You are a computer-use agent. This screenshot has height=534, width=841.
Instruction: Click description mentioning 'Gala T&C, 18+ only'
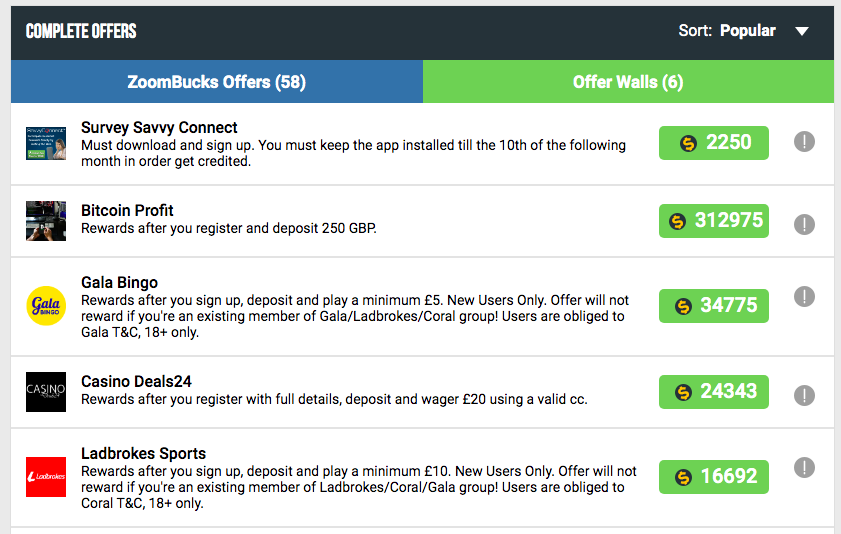pos(355,316)
